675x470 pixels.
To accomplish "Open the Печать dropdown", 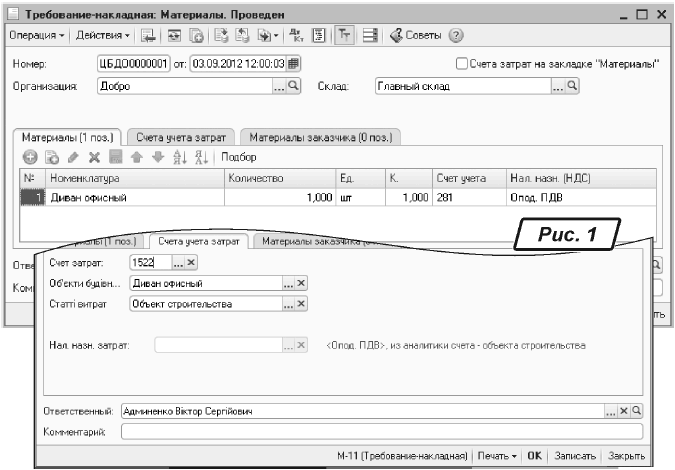I will pyautogui.click(x=497, y=455).
